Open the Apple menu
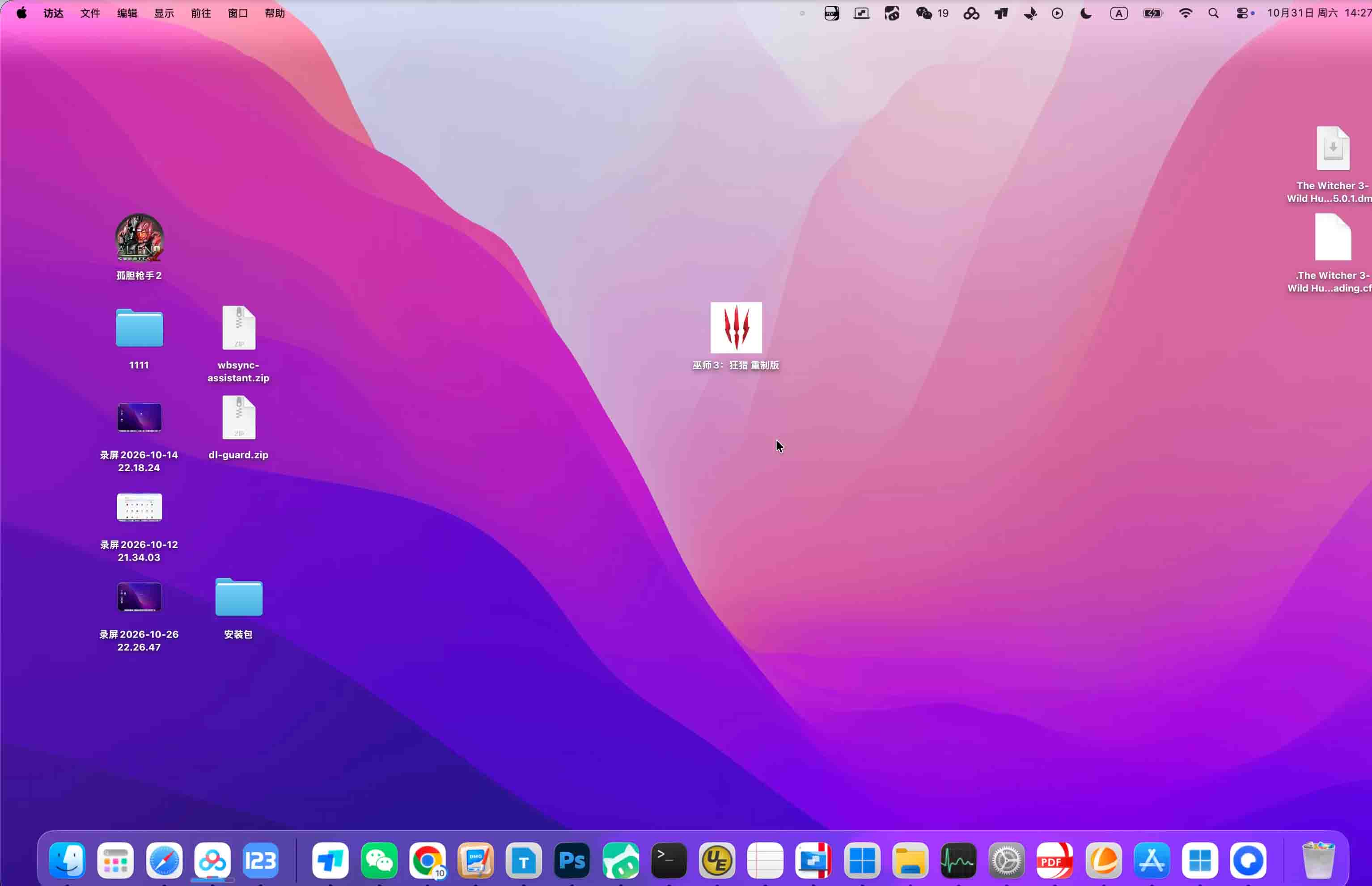This screenshot has width=1372, height=886. click(x=21, y=13)
